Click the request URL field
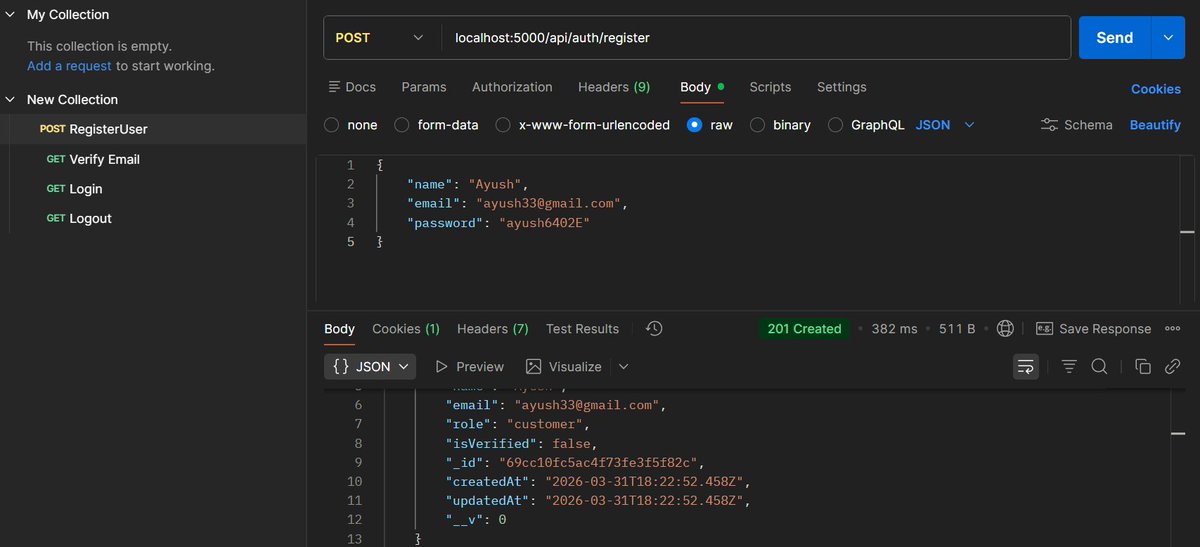The height and width of the screenshot is (547, 1200). coord(755,37)
